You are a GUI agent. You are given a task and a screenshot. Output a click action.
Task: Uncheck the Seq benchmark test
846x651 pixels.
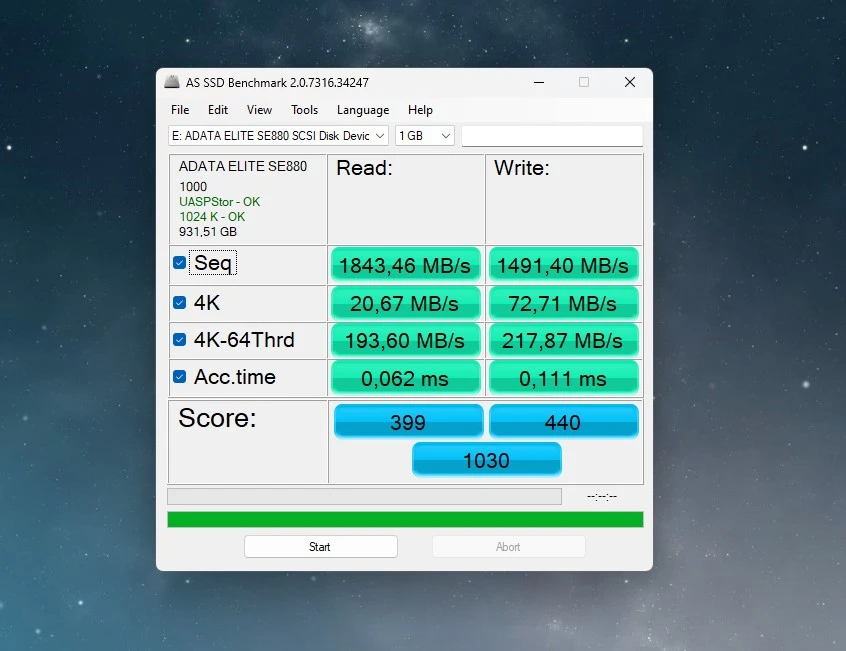click(179, 262)
